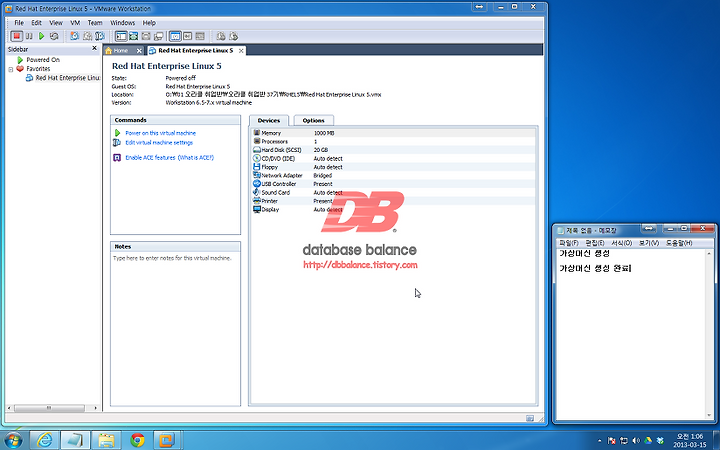
Task: Click the VMware Workstation taskbar icon
Action: pyautogui.click(x=167, y=440)
